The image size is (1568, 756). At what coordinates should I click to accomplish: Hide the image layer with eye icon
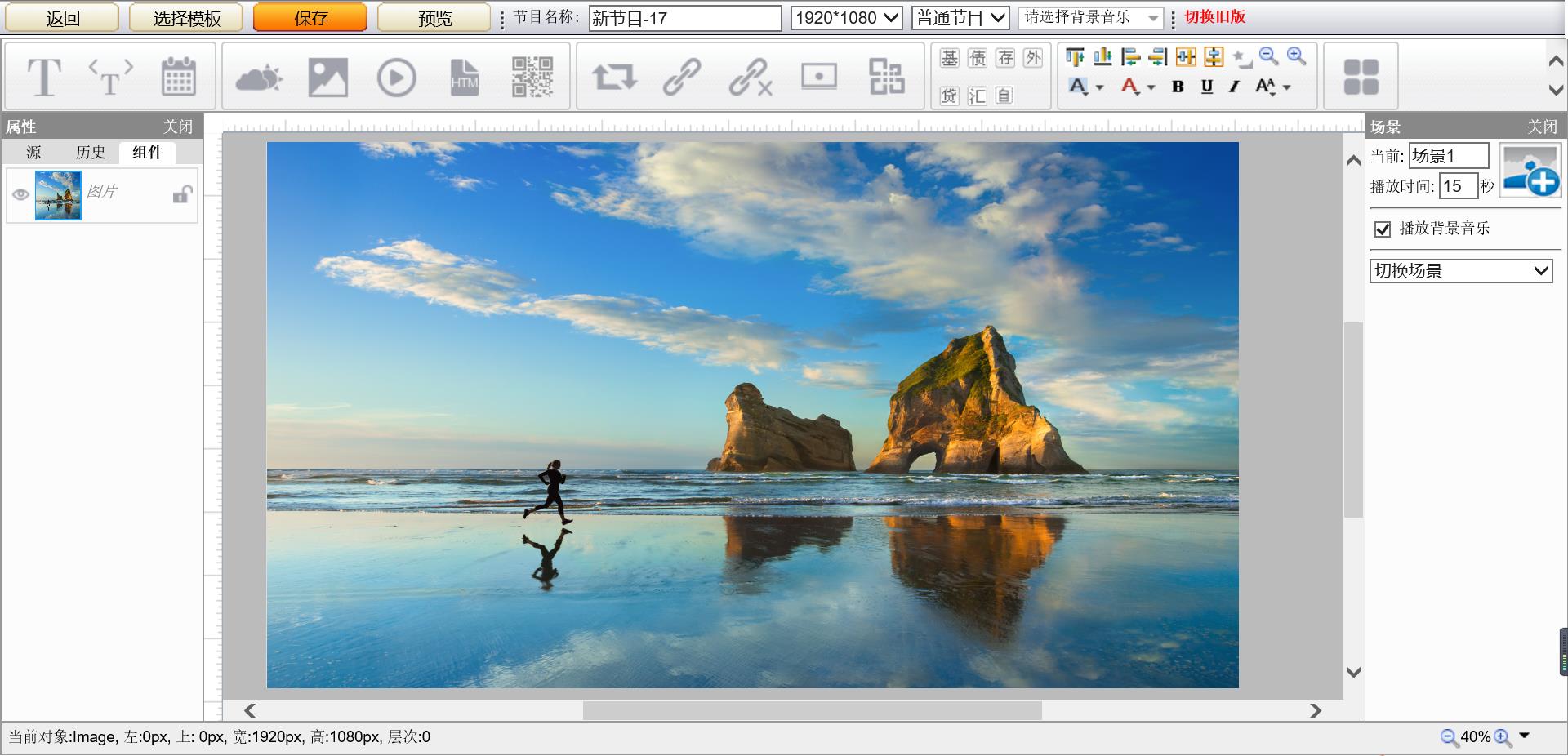[x=20, y=194]
